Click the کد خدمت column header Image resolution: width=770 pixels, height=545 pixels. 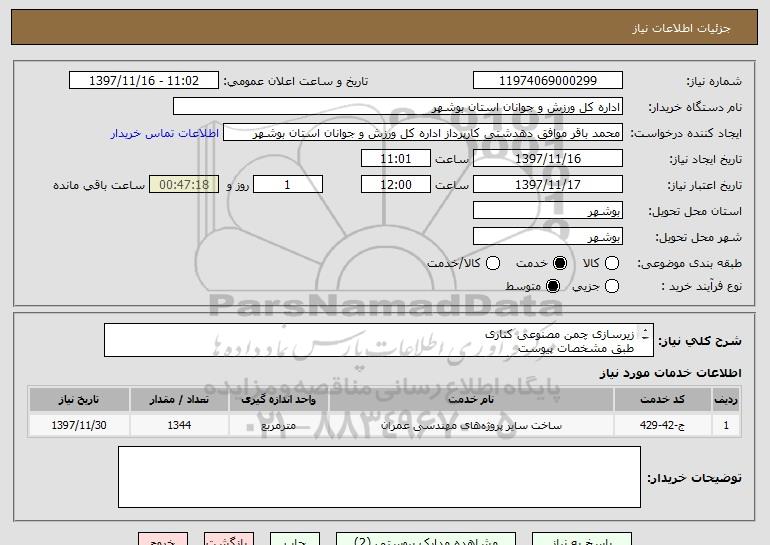662,400
